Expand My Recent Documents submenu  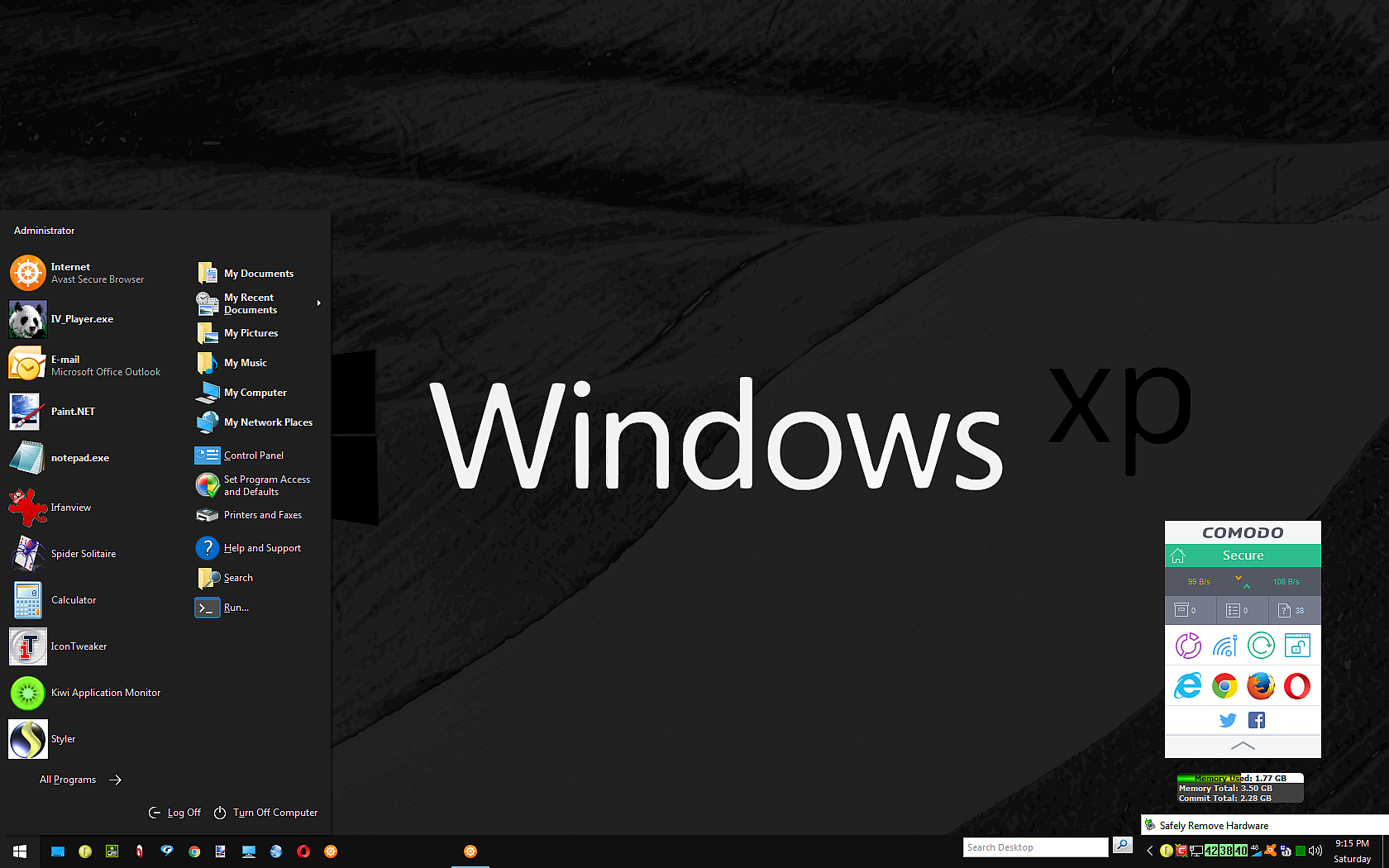[259, 303]
